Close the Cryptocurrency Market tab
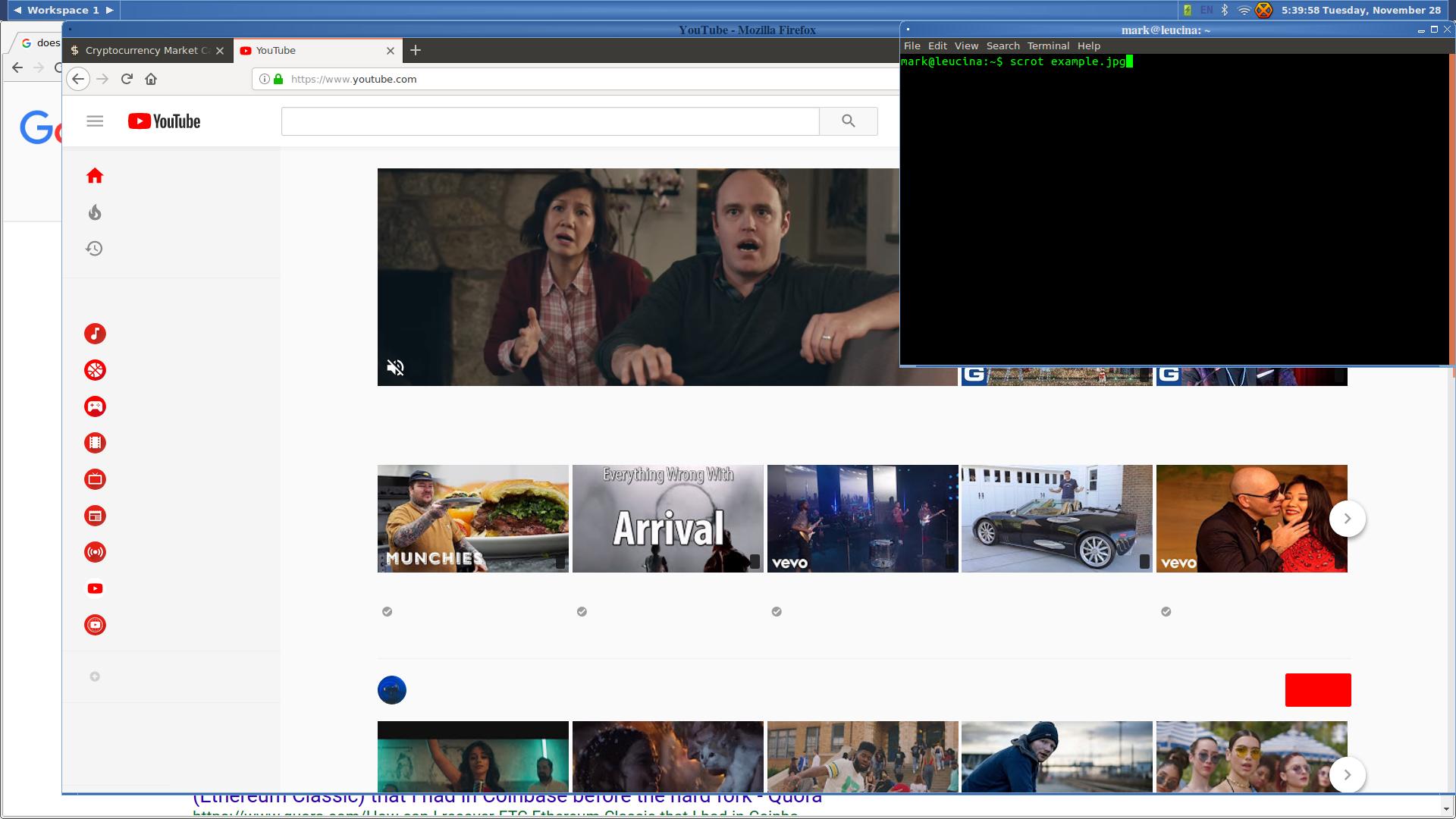This screenshot has height=819, width=1456. point(220,51)
